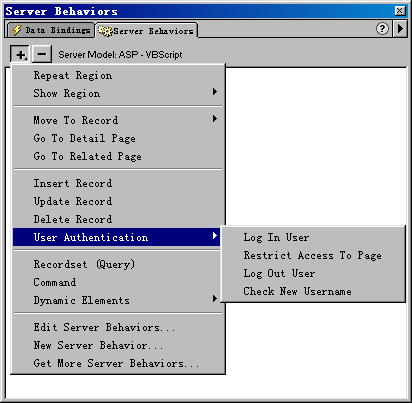Choose Repeat Region menu item
Viewport: 412px width, 403px height.
[119, 75]
